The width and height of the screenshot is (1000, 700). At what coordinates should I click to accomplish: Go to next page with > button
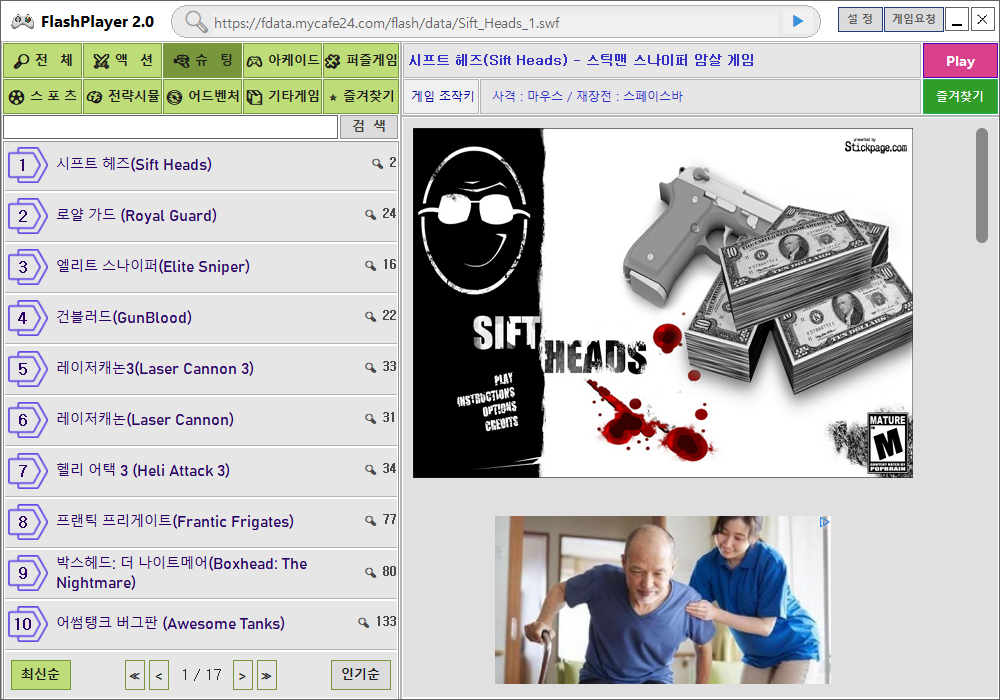[242, 675]
